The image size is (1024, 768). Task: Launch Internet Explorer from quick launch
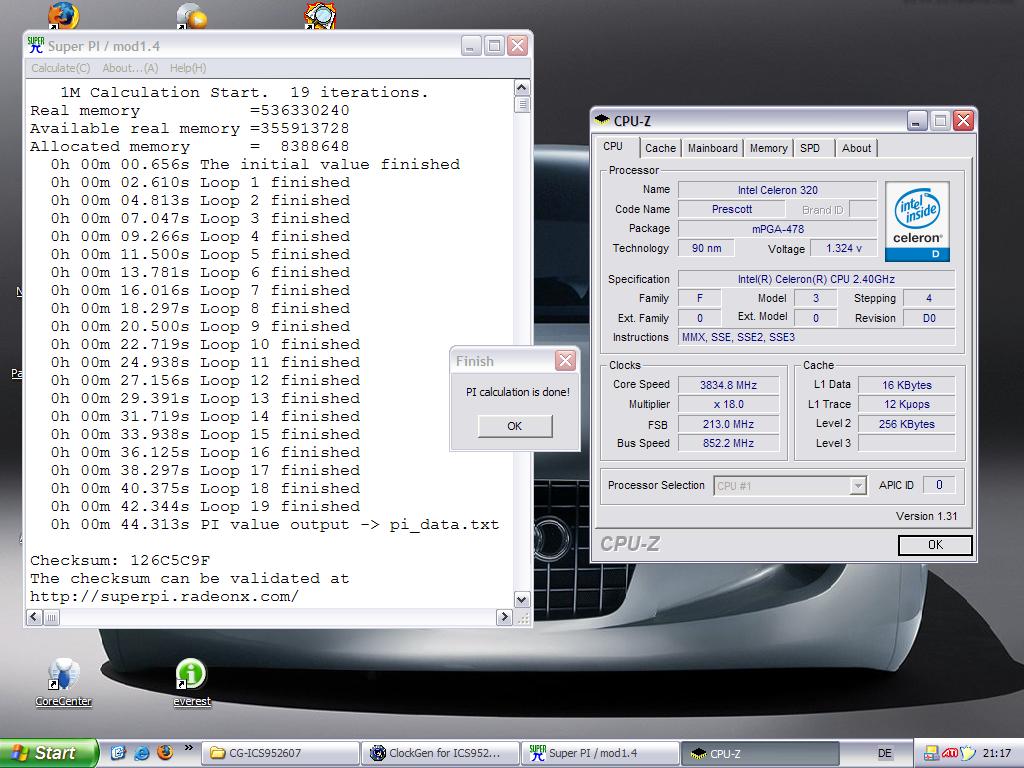point(142,753)
